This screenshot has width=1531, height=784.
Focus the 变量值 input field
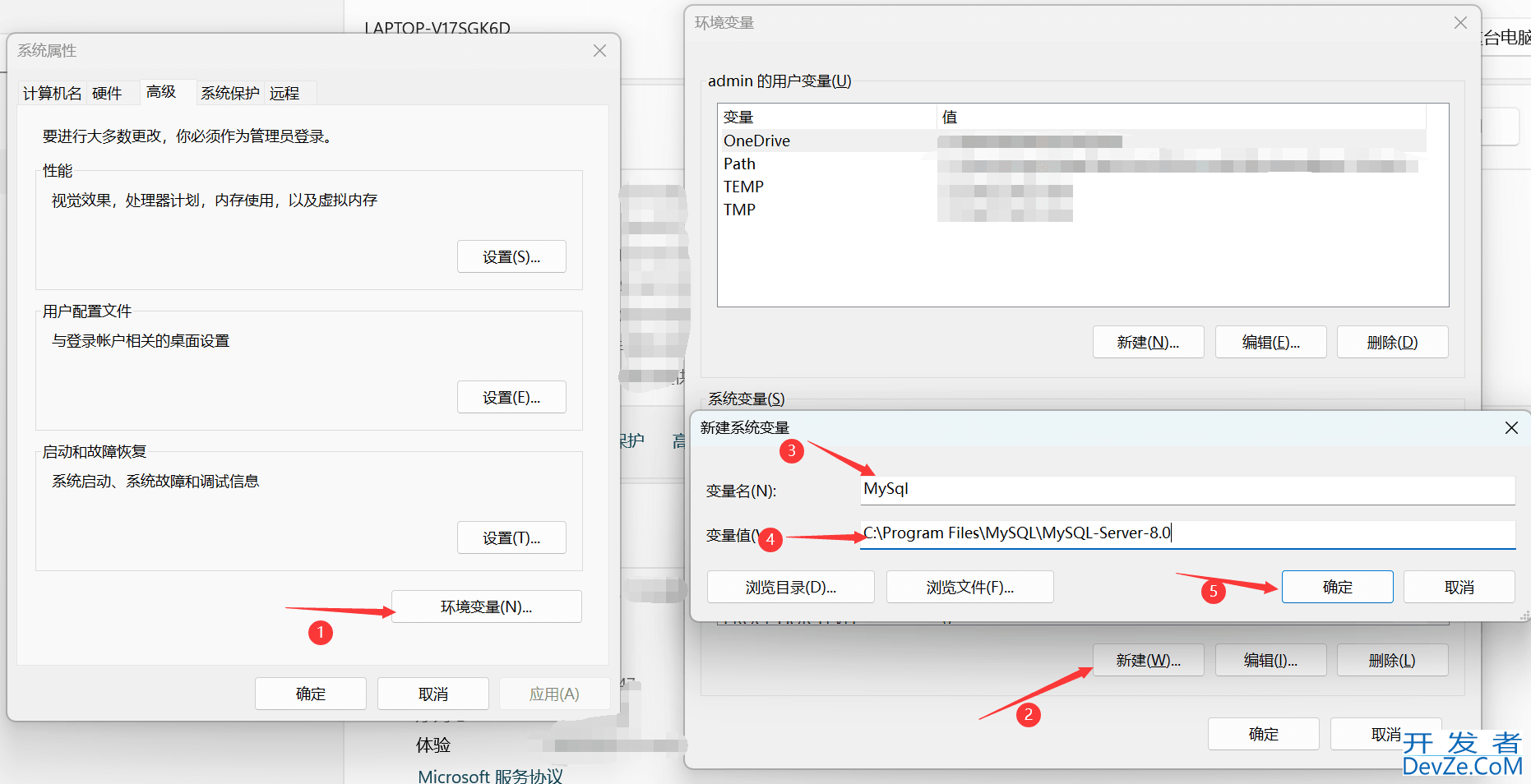1187,534
